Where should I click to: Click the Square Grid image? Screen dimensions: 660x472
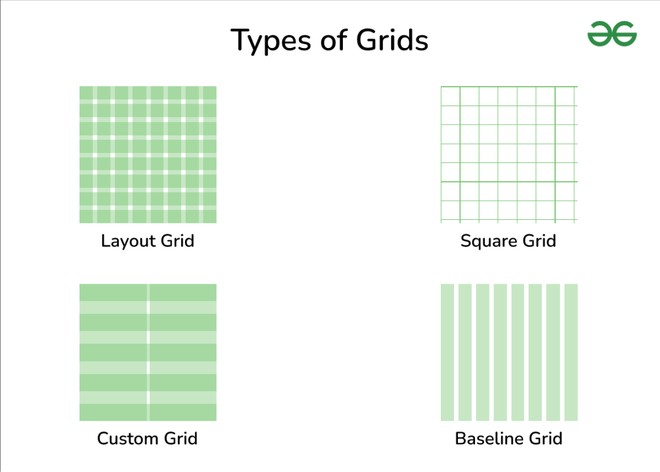pyautogui.click(x=509, y=154)
